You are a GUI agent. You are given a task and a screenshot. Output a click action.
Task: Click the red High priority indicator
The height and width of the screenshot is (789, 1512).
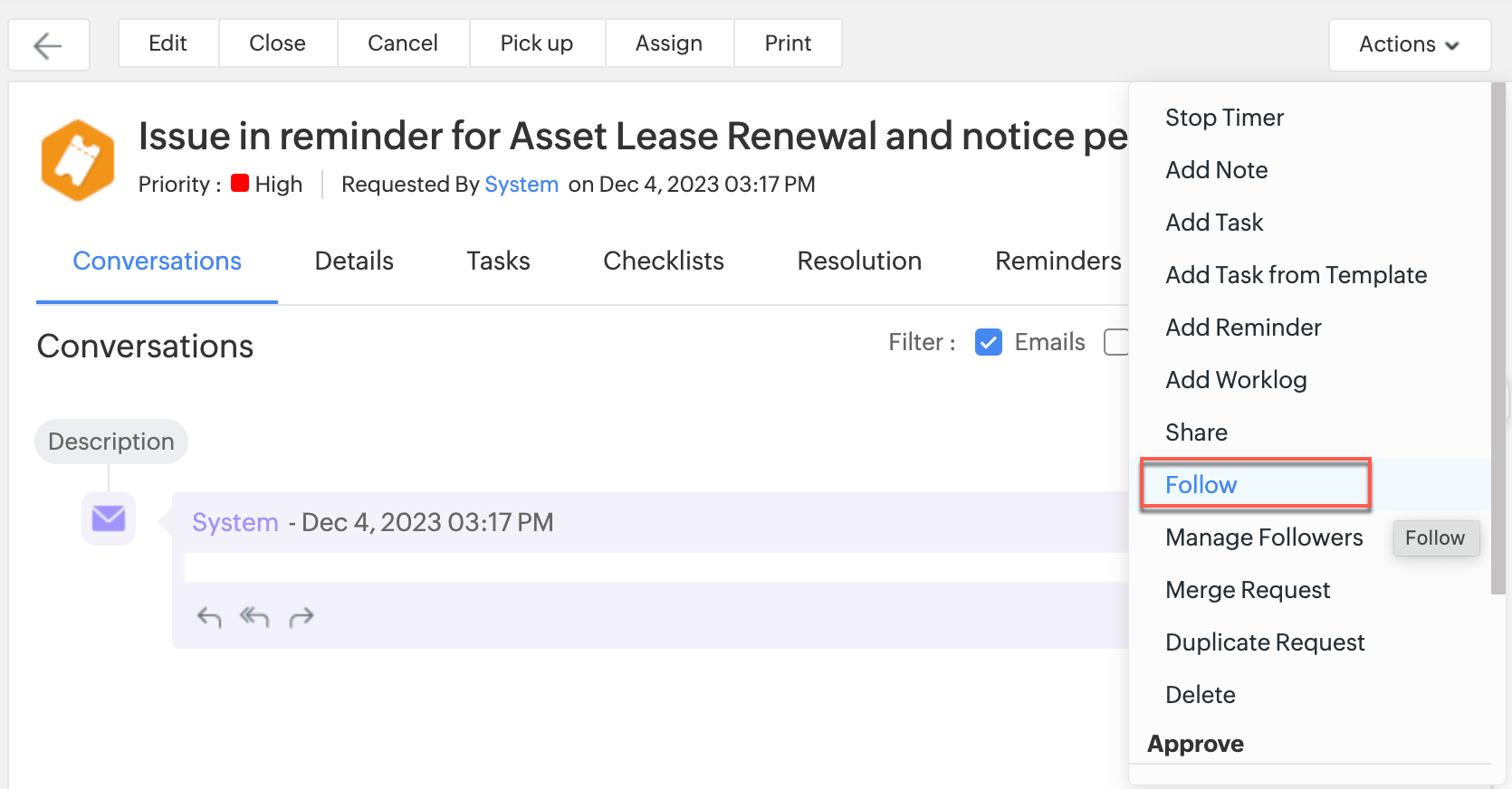click(240, 184)
